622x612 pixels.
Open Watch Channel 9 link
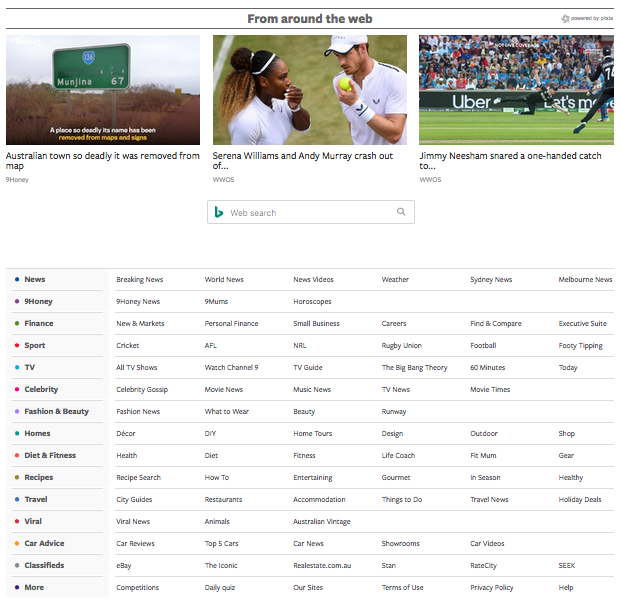click(x=231, y=368)
